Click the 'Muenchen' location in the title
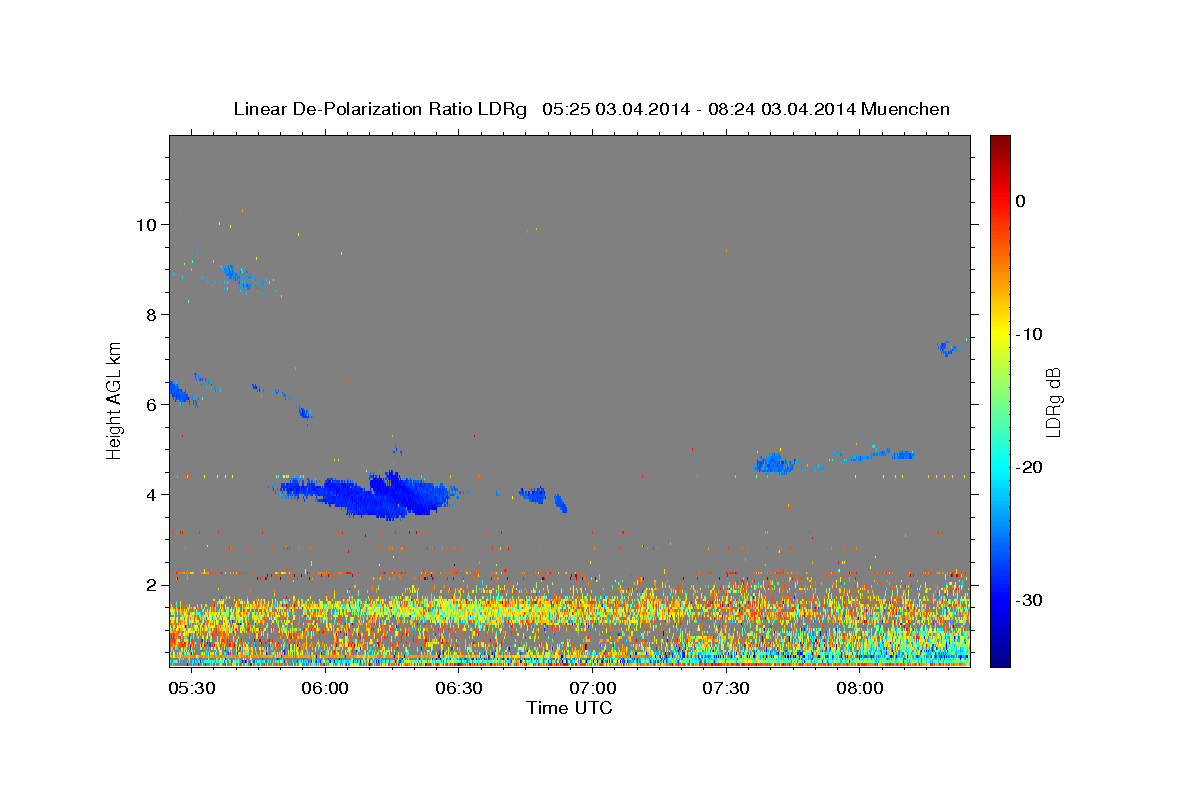The width and height of the screenshot is (1200, 800). pyautogui.click(x=905, y=109)
